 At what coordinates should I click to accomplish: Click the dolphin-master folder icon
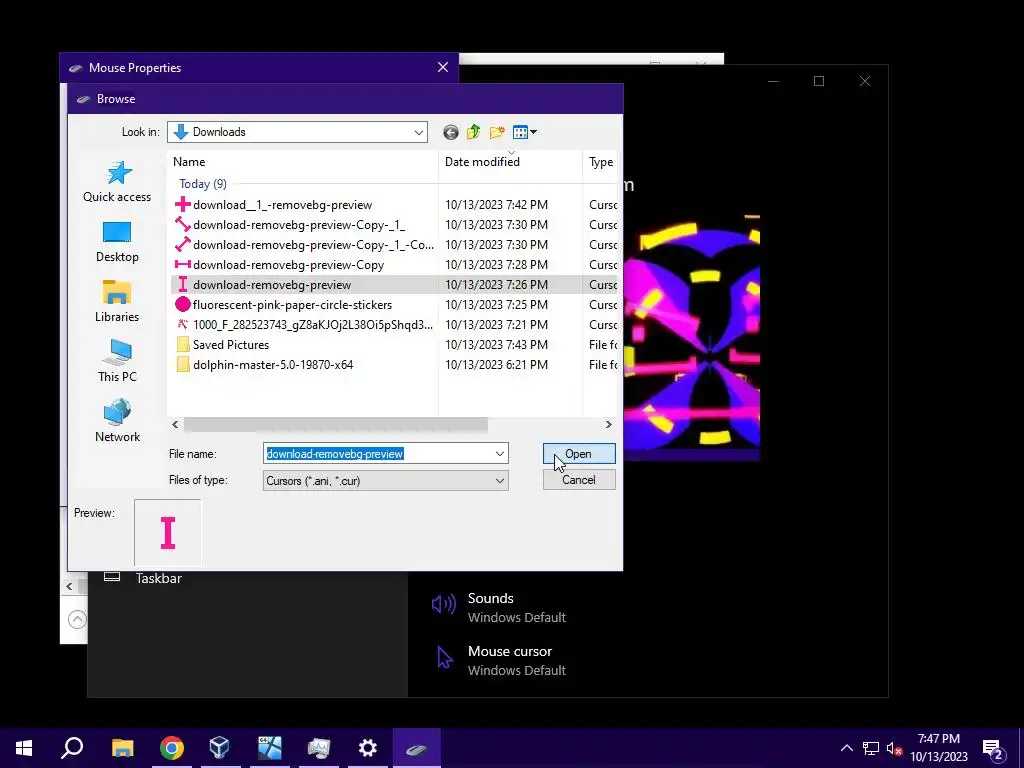coord(183,364)
